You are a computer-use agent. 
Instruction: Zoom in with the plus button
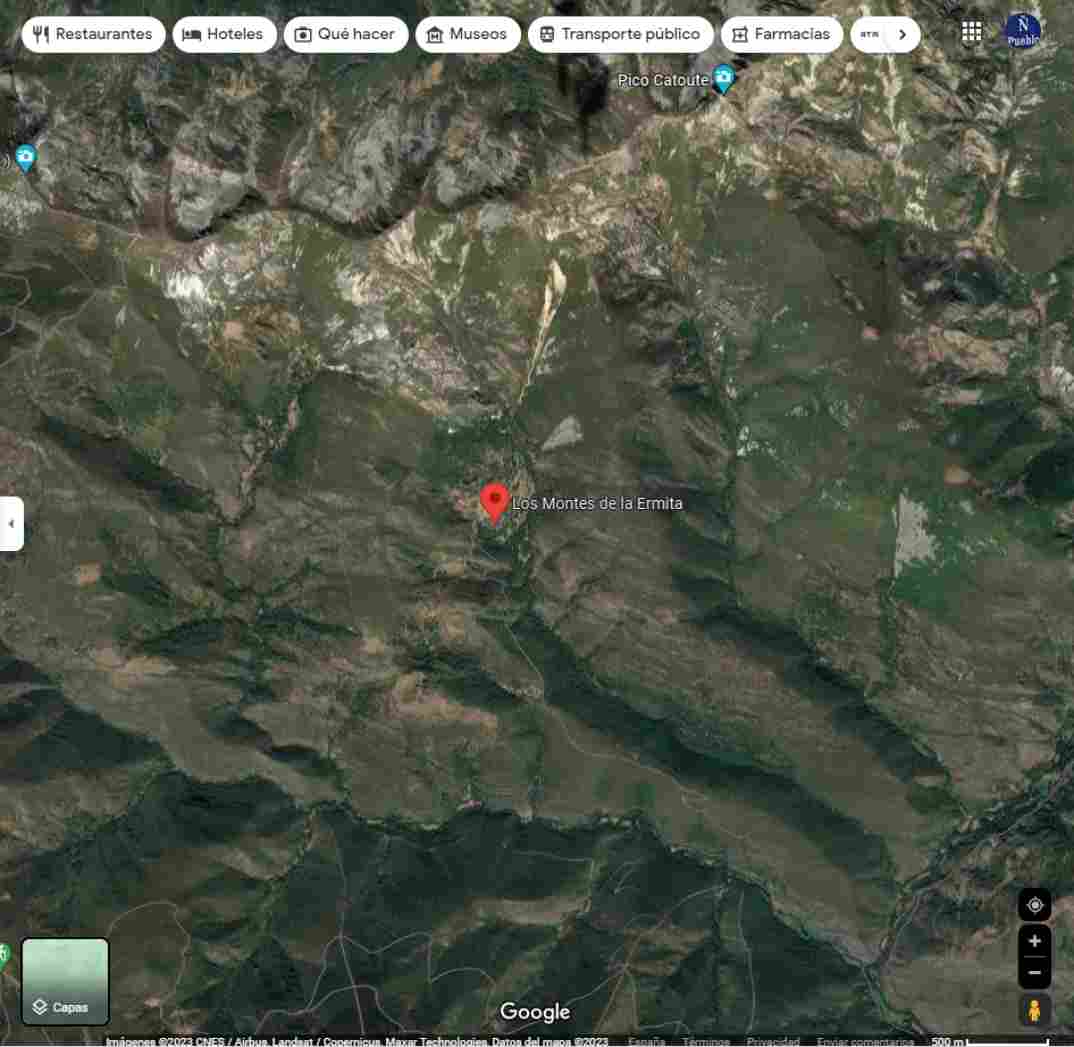(x=1034, y=941)
